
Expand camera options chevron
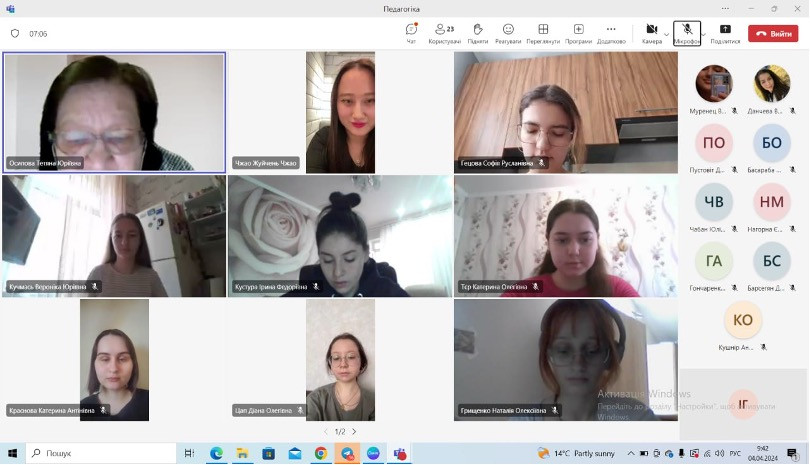pyautogui.click(x=666, y=35)
